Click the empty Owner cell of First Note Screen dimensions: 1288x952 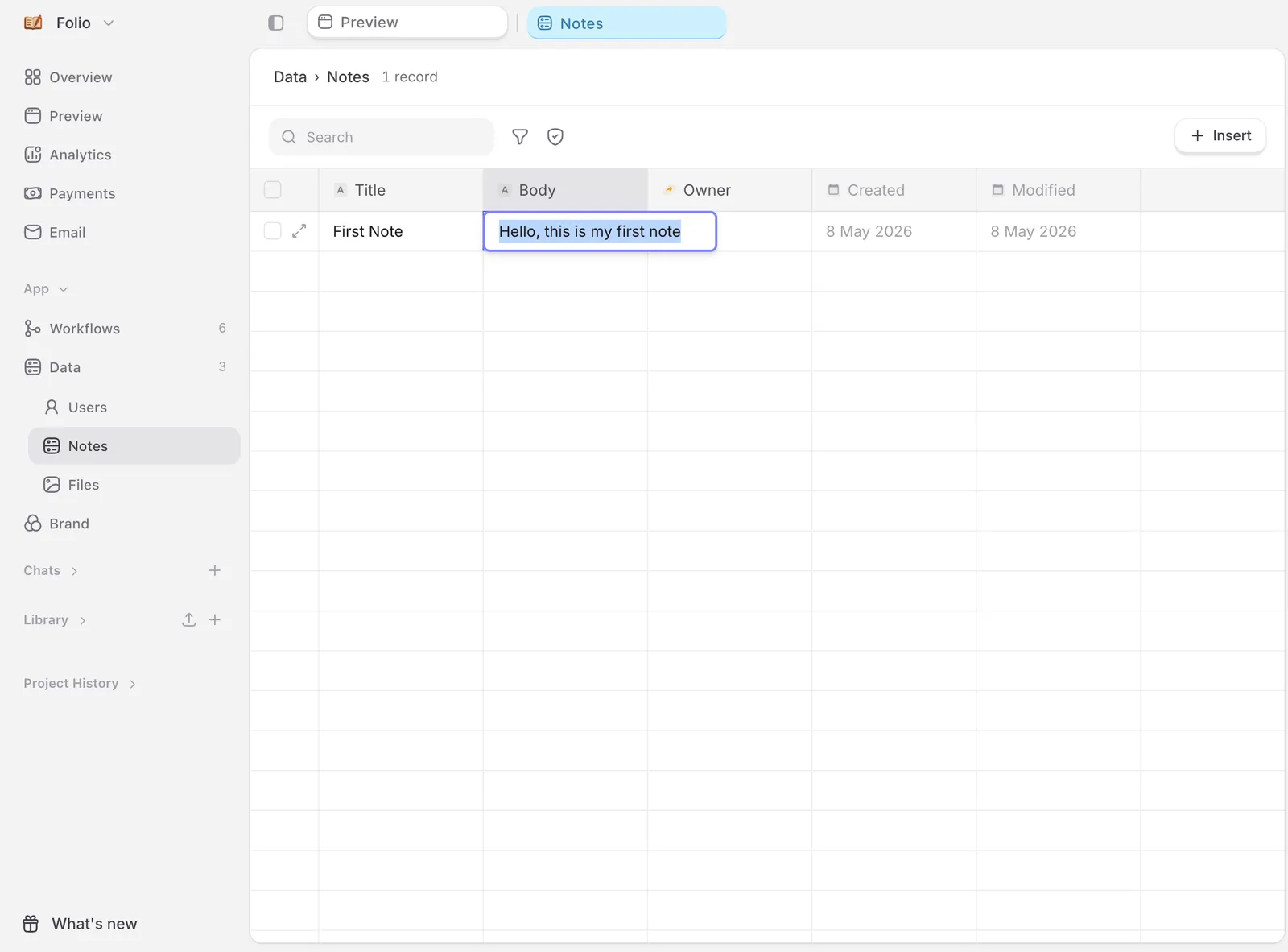764,231
